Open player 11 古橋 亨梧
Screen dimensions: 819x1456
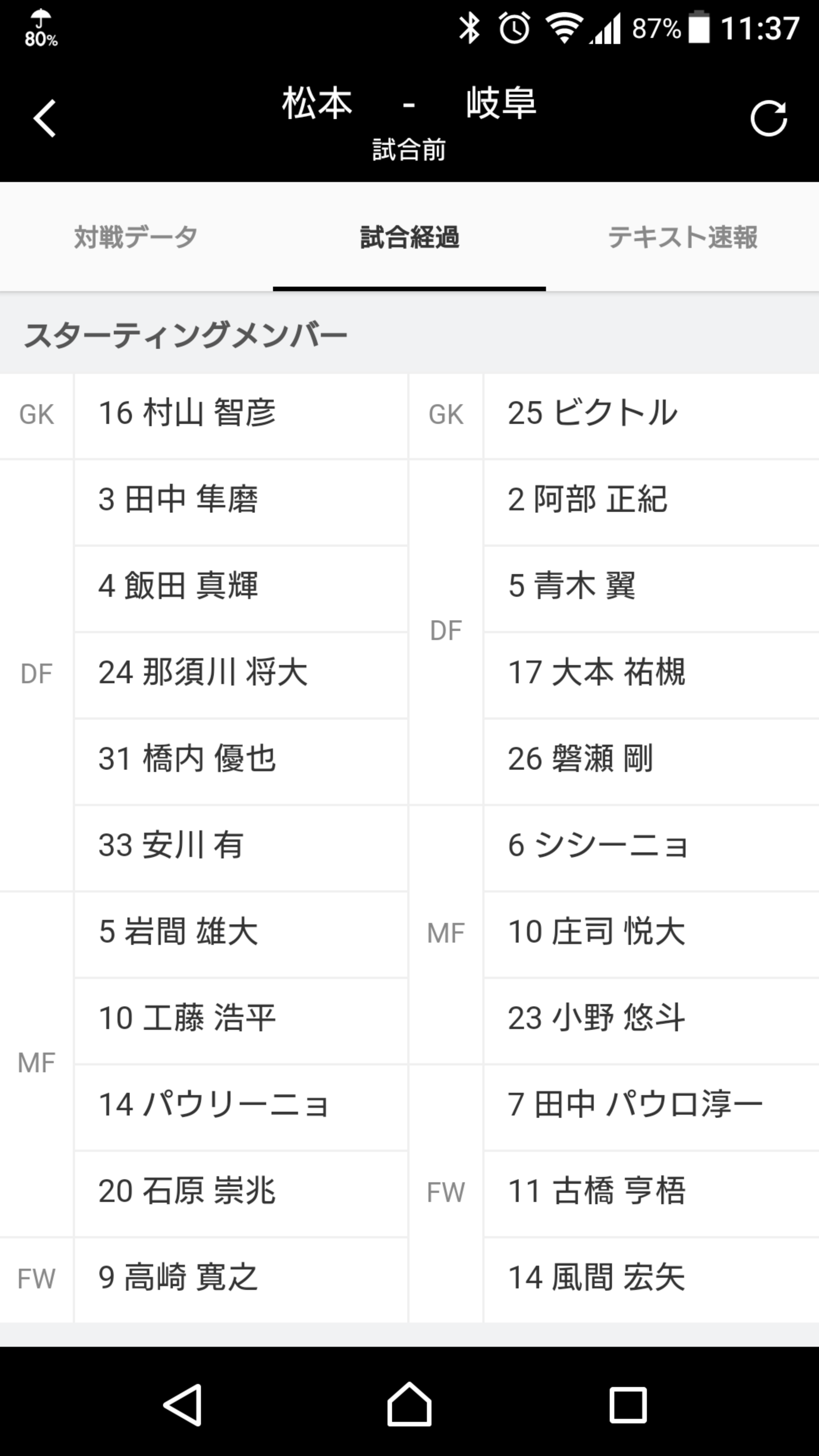tap(596, 1191)
